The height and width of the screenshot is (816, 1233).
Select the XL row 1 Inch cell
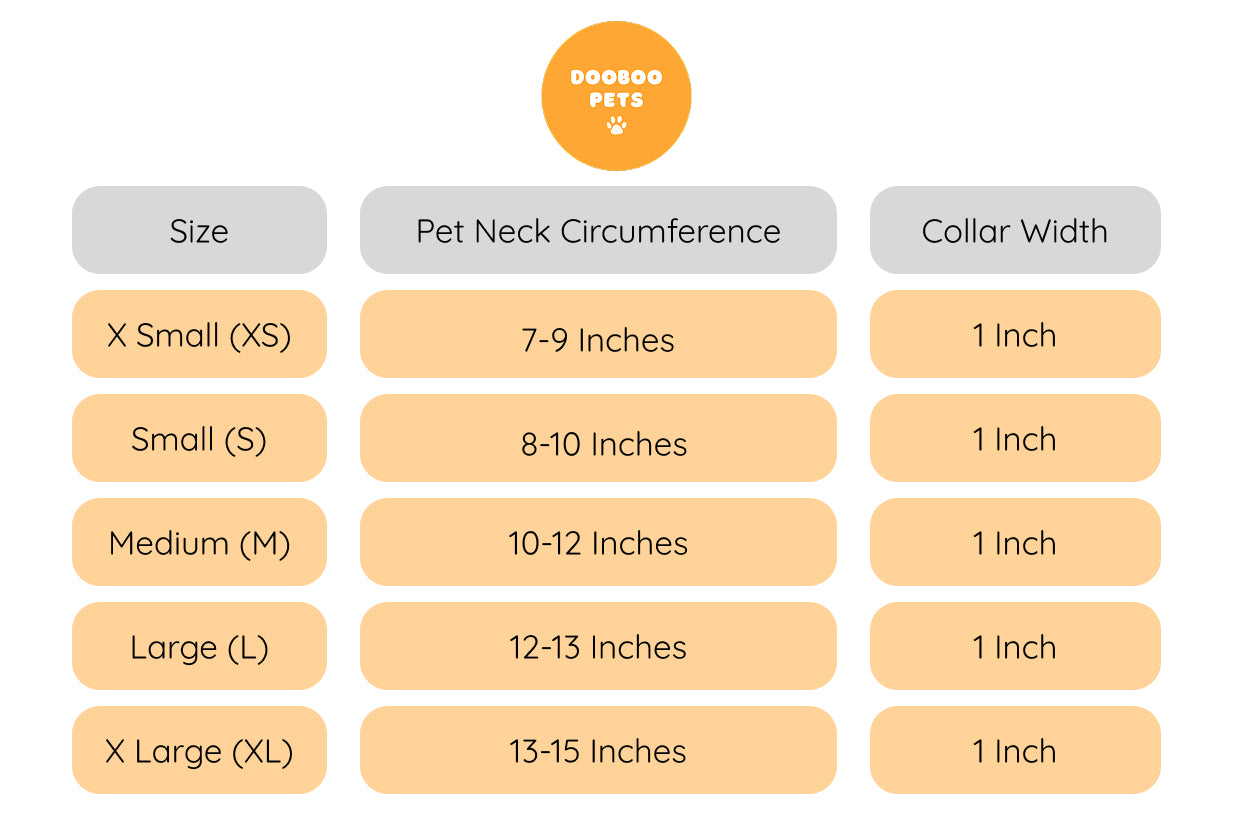click(x=1014, y=751)
